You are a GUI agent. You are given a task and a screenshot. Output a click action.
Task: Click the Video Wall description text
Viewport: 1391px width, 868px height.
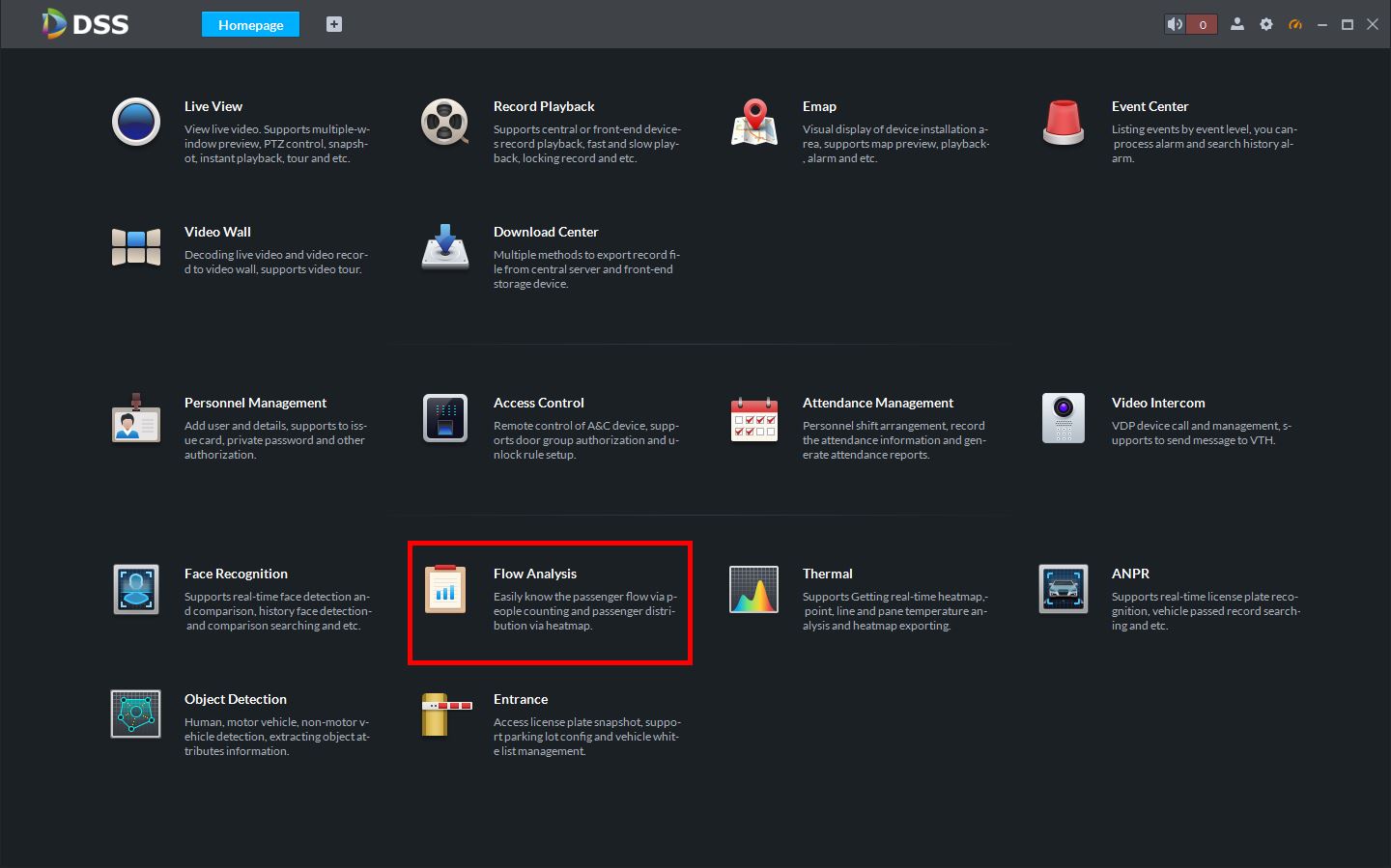pyautogui.click(x=276, y=262)
